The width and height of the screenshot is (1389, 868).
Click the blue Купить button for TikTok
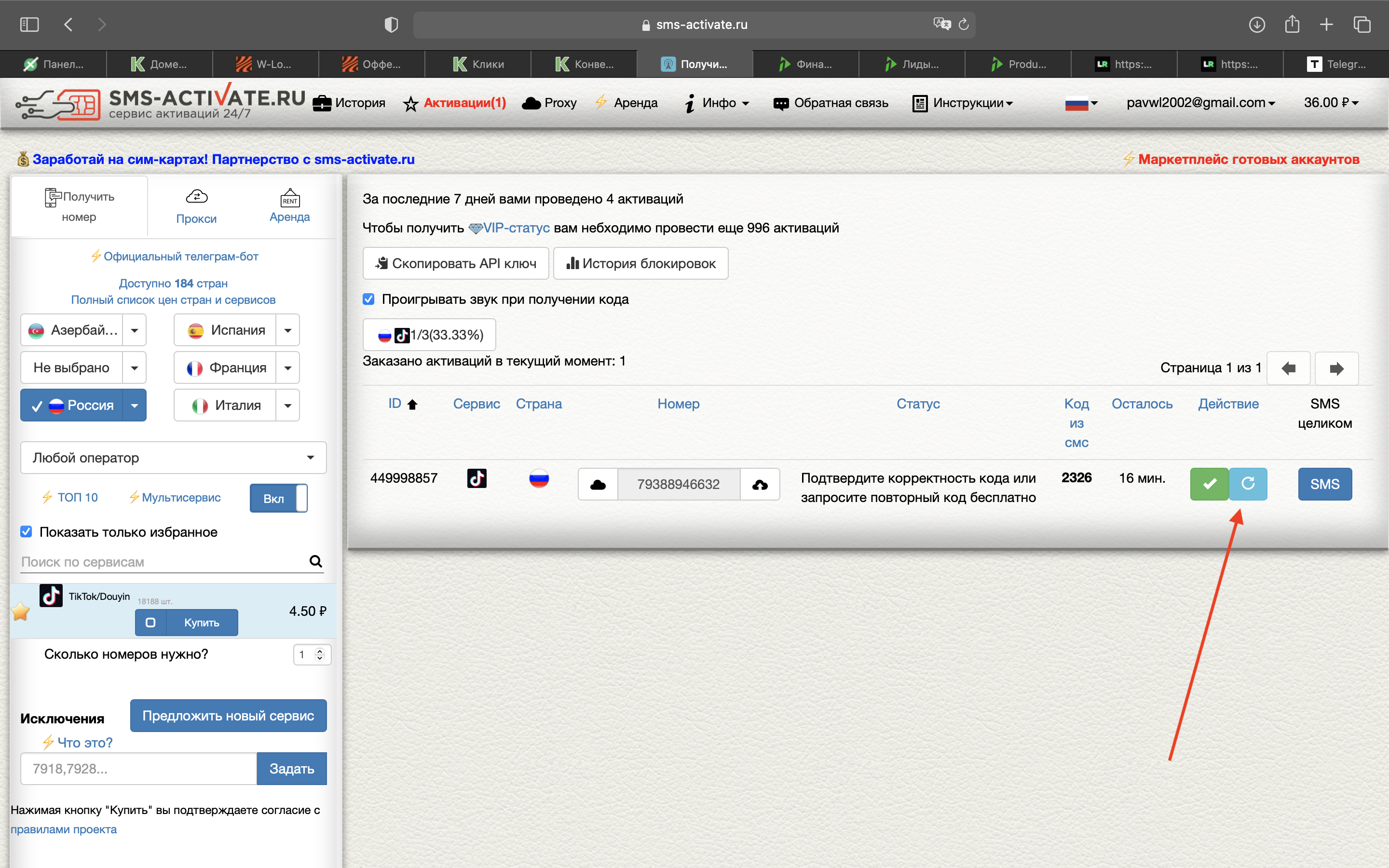pos(202,622)
